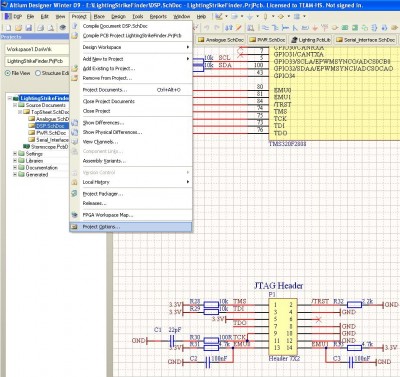Click the Compile Document DSP.SchDoc menu icon

pyautogui.click(x=75, y=26)
